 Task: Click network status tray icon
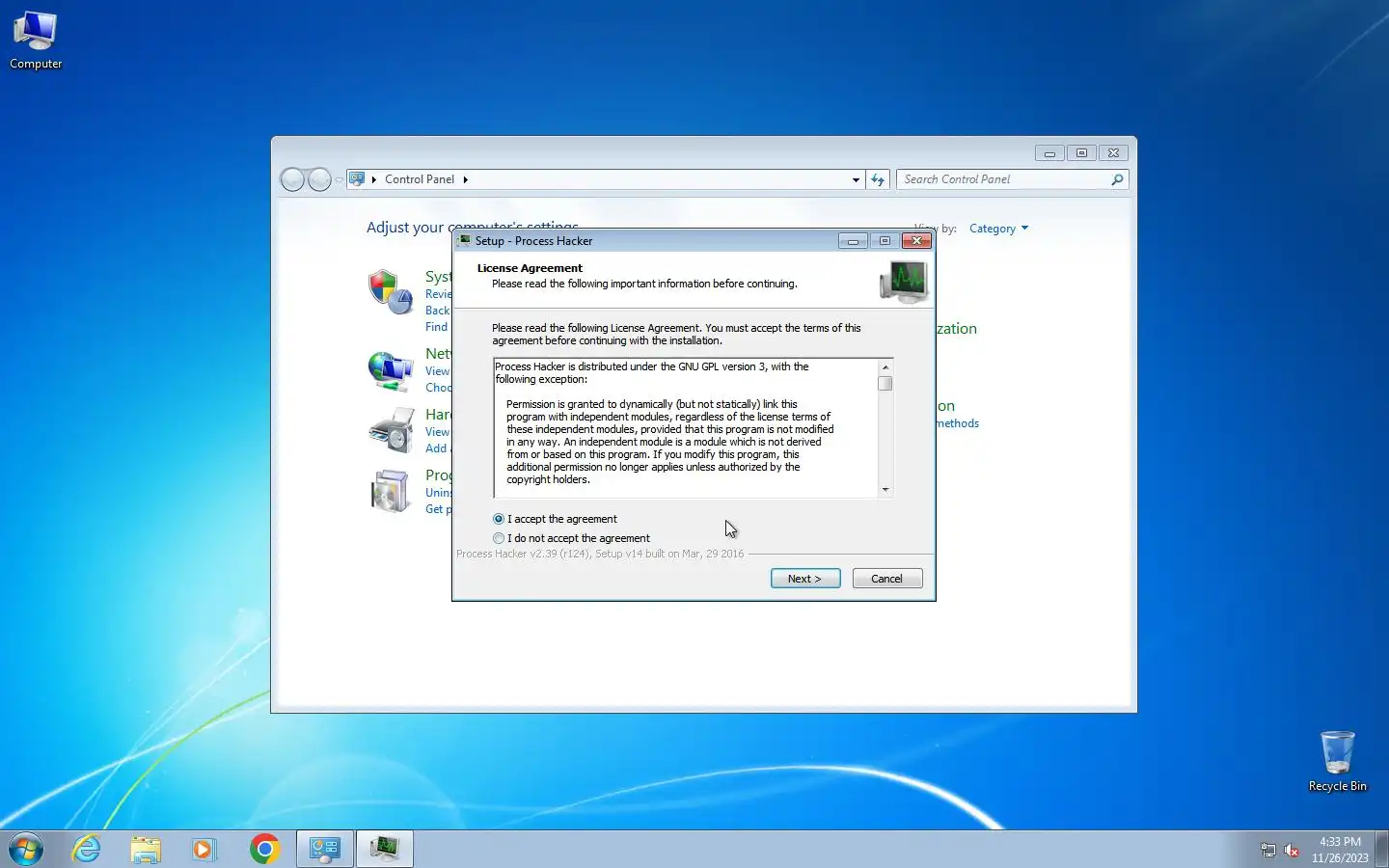(x=1268, y=850)
